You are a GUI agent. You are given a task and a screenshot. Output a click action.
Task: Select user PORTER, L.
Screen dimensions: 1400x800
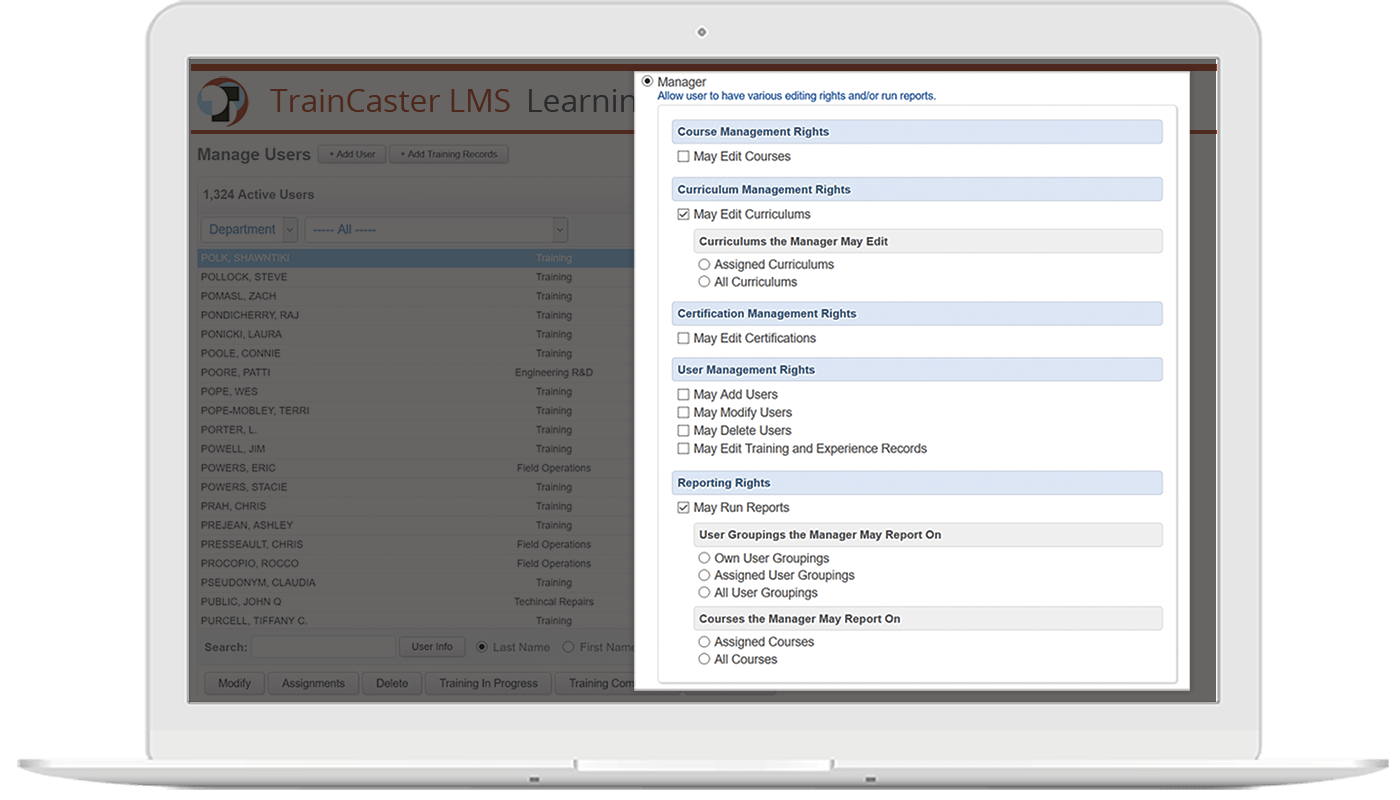416,430
